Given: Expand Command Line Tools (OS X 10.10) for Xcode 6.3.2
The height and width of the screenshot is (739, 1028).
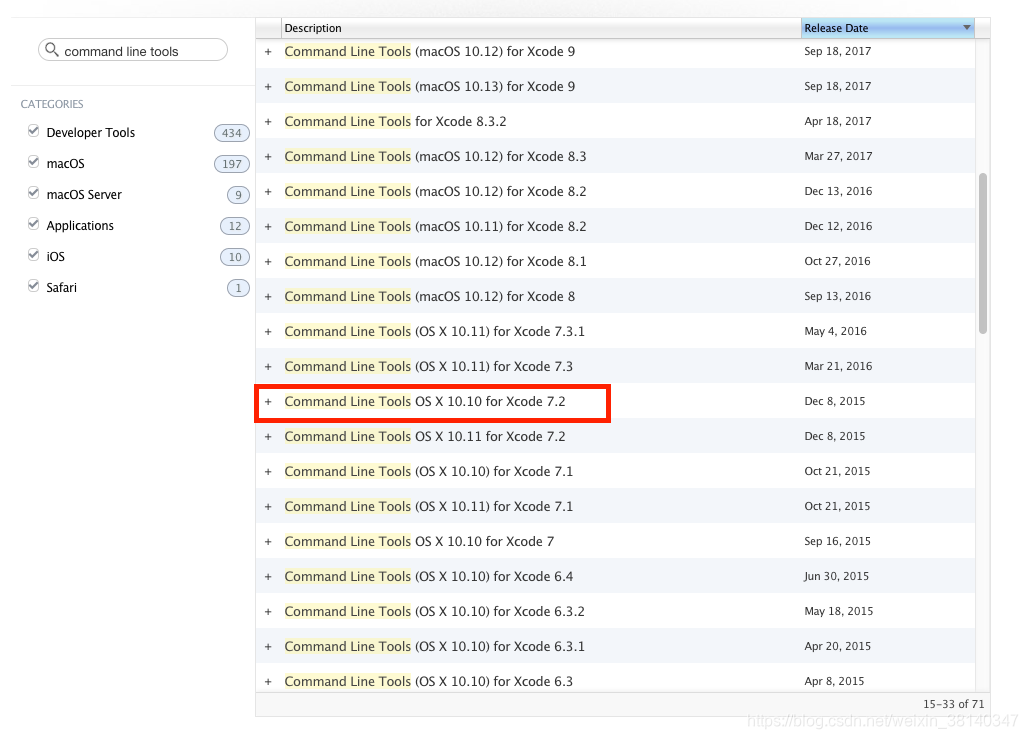Looking at the screenshot, I should click(x=268, y=612).
